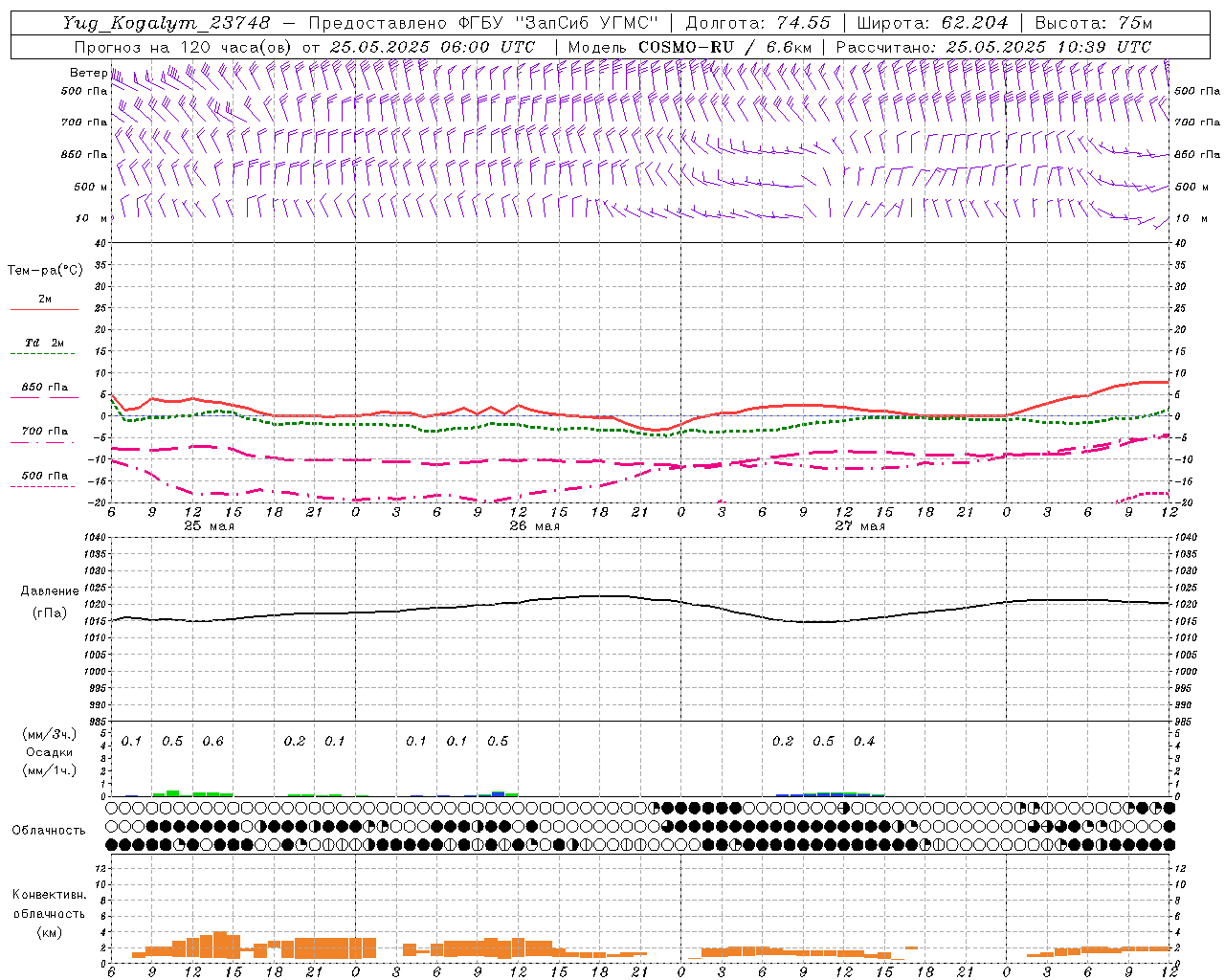Click the Давление pressure panel label

[50, 591]
